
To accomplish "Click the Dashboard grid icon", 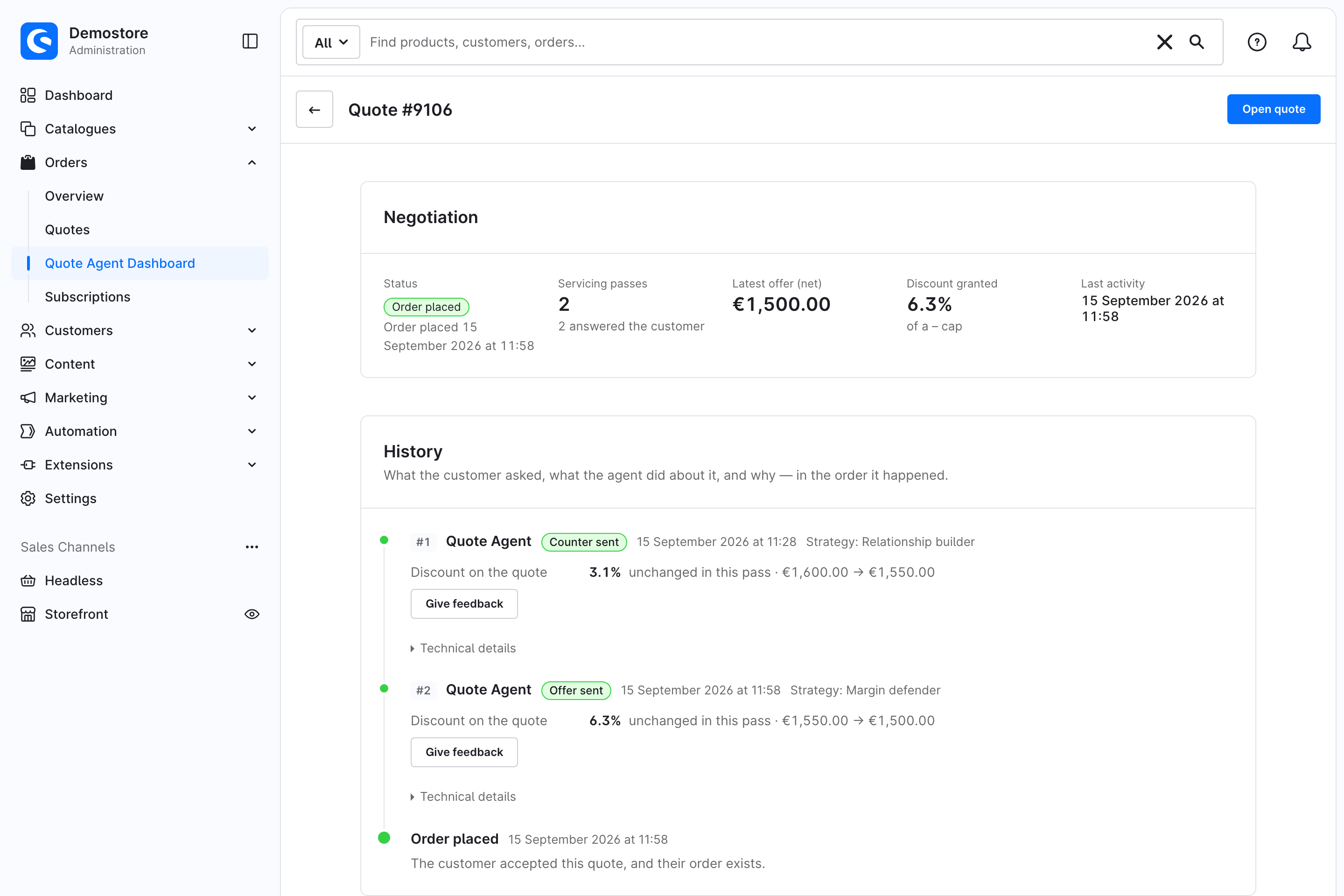I will (x=28, y=95).
